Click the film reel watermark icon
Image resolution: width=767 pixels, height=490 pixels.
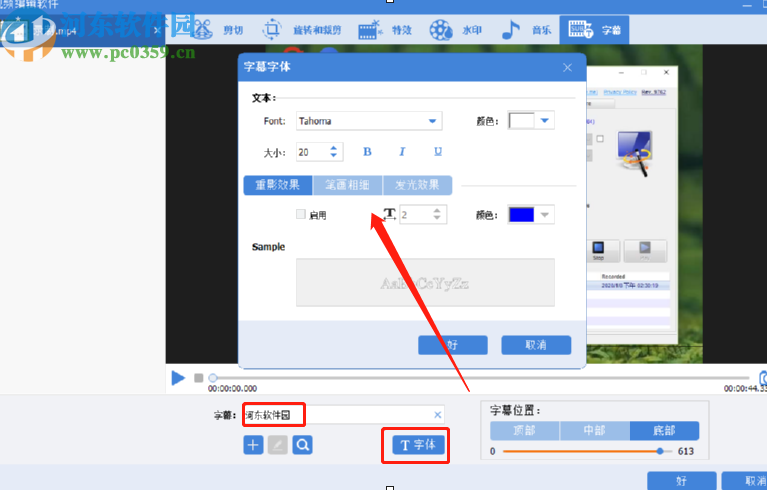pyautogui.click(x=441, y=30)
